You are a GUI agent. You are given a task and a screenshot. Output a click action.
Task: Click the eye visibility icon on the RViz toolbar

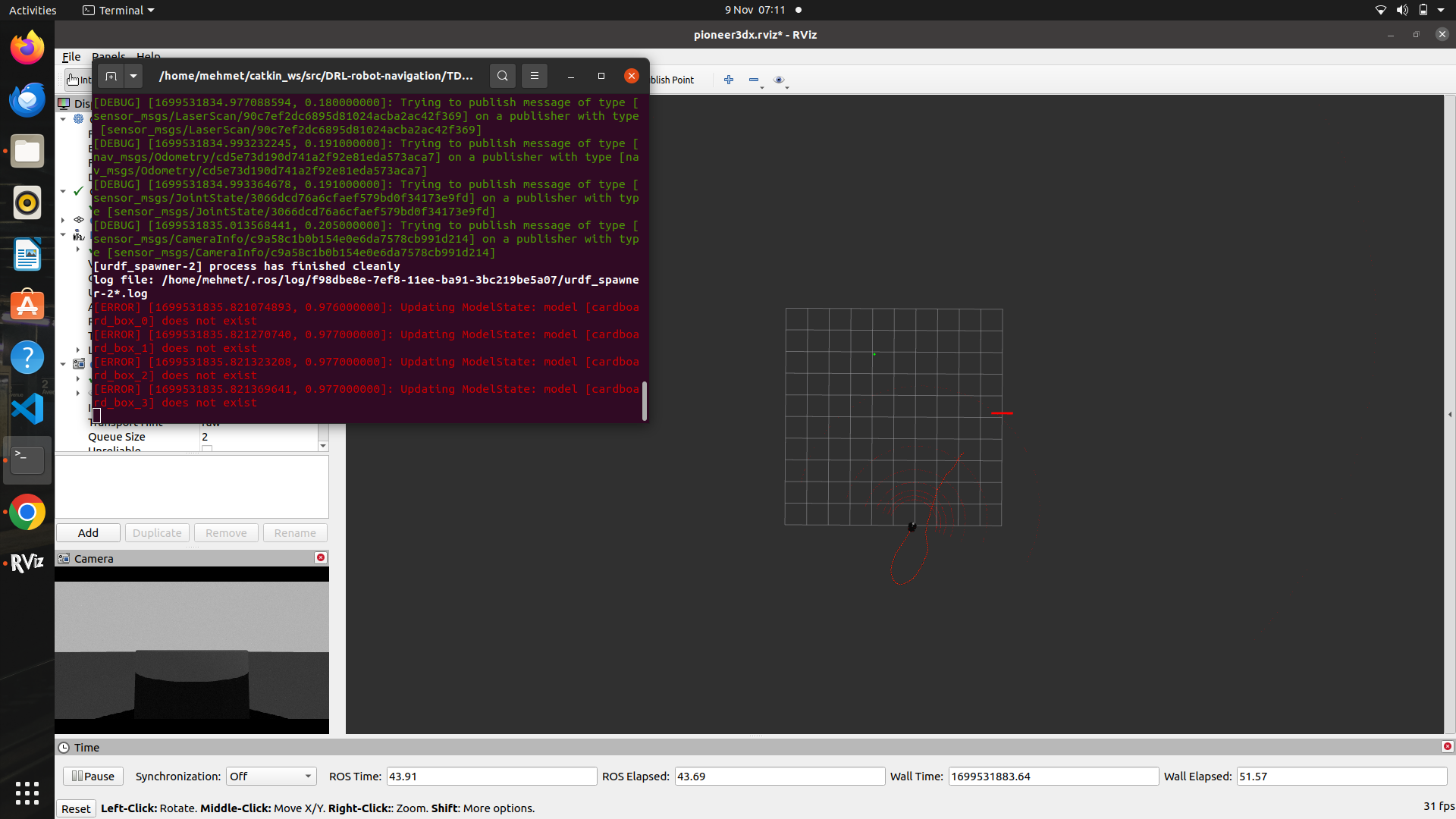(x=779, y=80)
